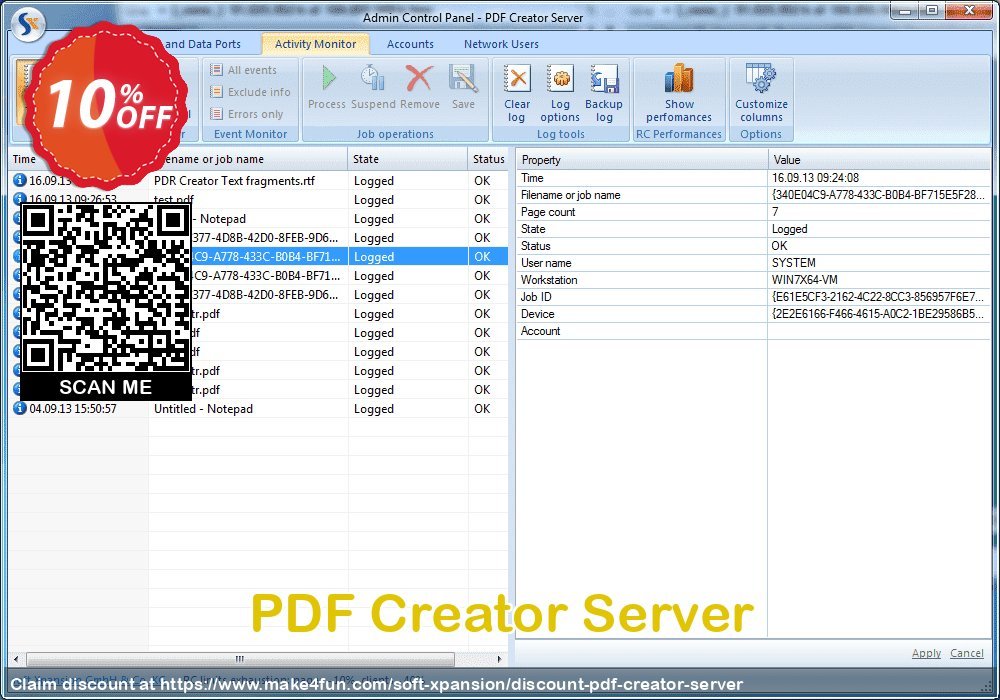This screenshot has height=700, width=1000.
Task: Show performances chart icon
Action: tap(679, 78)
